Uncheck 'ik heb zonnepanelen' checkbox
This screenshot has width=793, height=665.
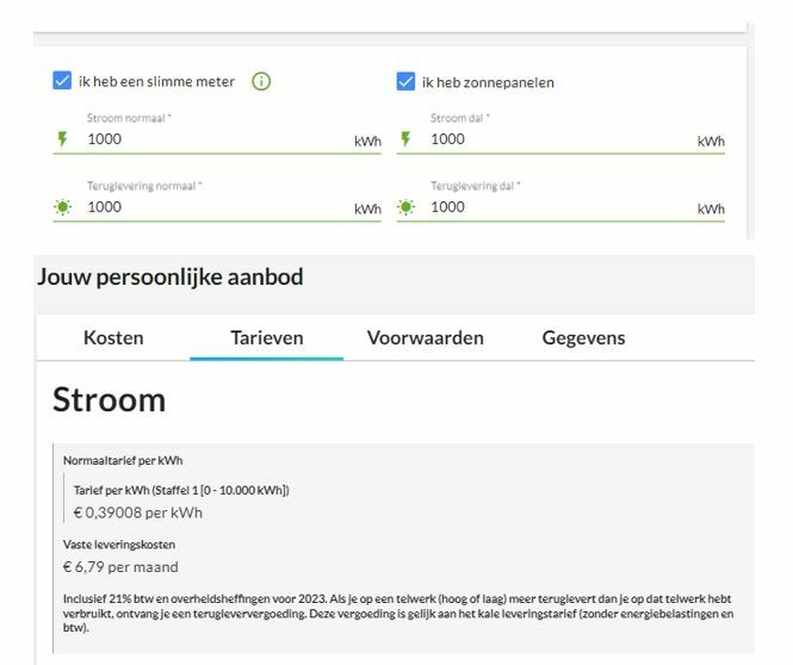pos(406,81)
